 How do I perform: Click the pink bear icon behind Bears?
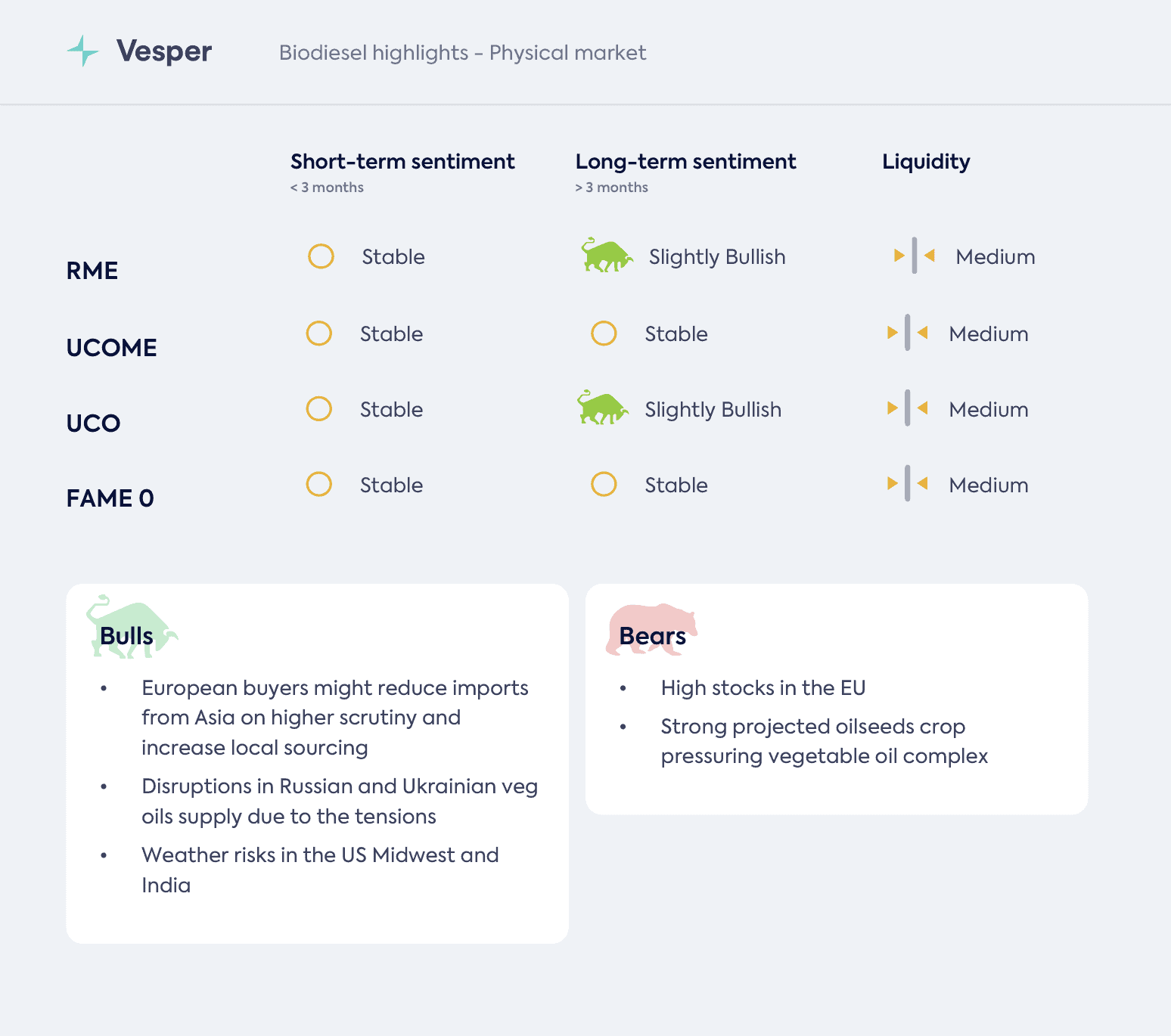651,629
